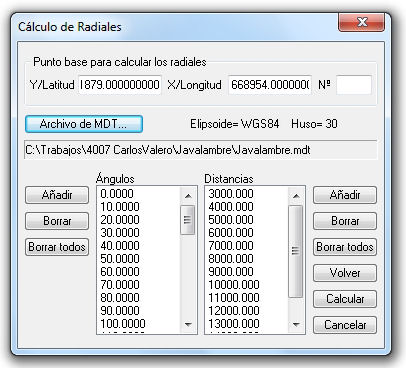The width and height of the screenshot is (406, 368).
Task: Click the Elipsoide= WGS84 label
Action: coord(235,124)
